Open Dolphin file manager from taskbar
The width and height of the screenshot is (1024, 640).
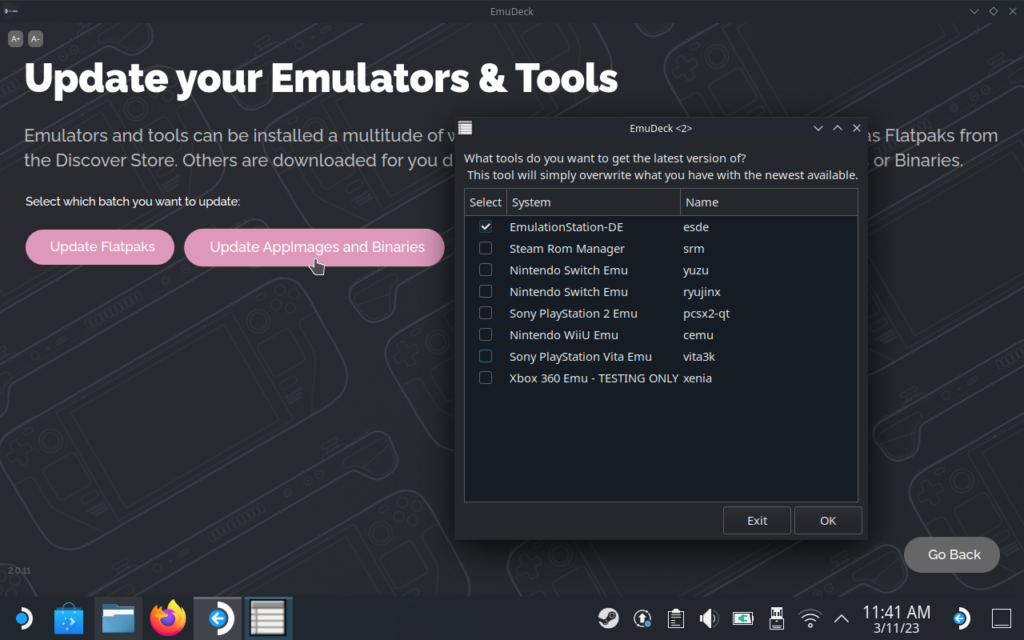118,618
